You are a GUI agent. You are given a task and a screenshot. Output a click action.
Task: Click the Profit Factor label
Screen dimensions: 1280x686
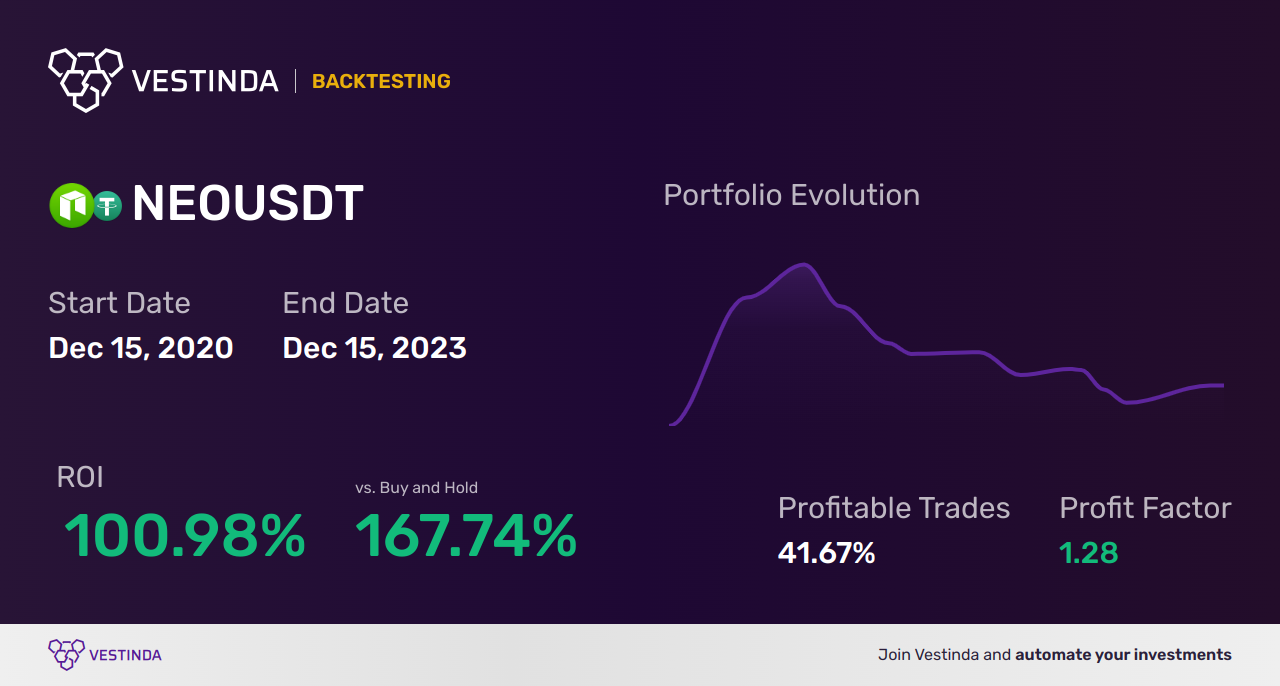(x=1145, y=508)
